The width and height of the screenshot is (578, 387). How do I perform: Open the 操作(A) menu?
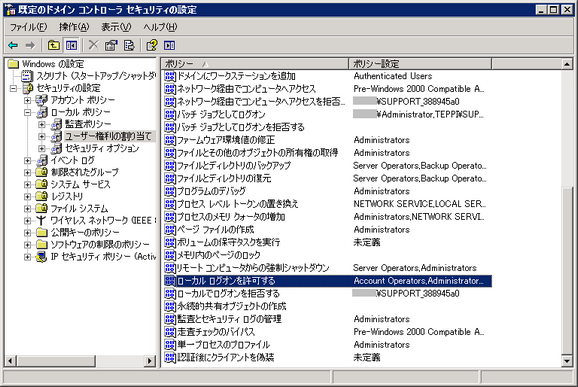click(74, 27)
